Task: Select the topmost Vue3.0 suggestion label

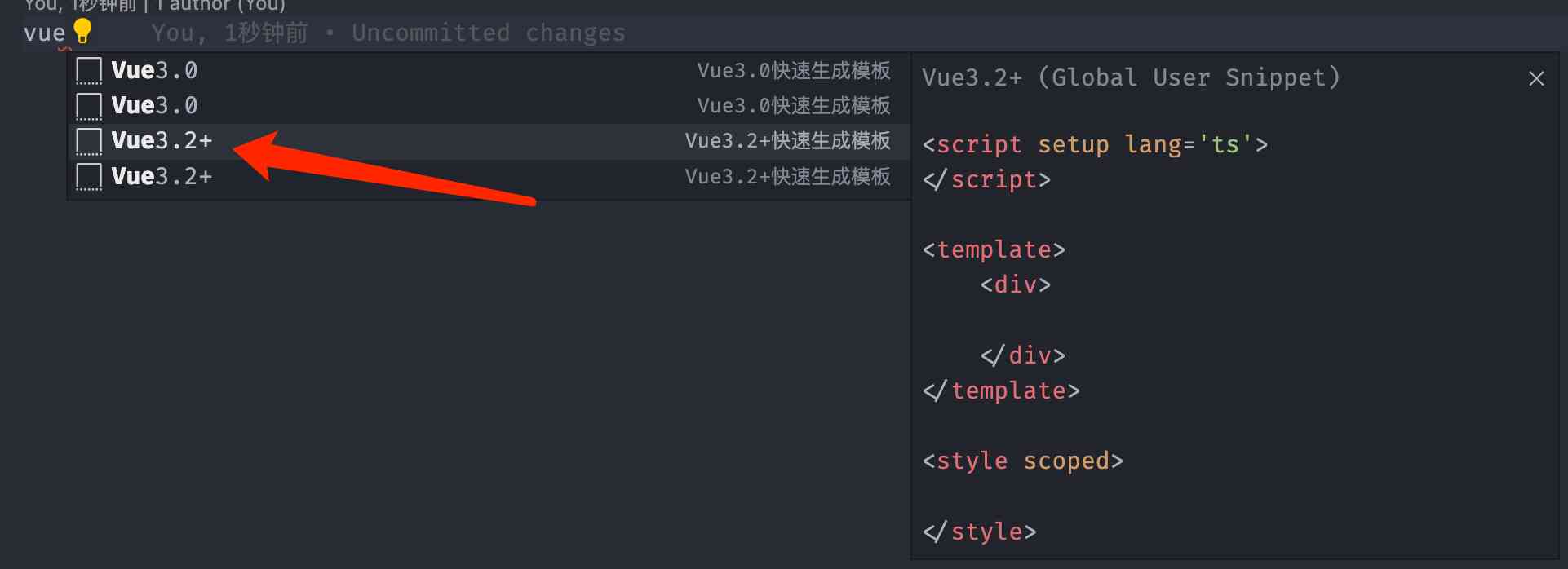Action: [x=154, y=71]
